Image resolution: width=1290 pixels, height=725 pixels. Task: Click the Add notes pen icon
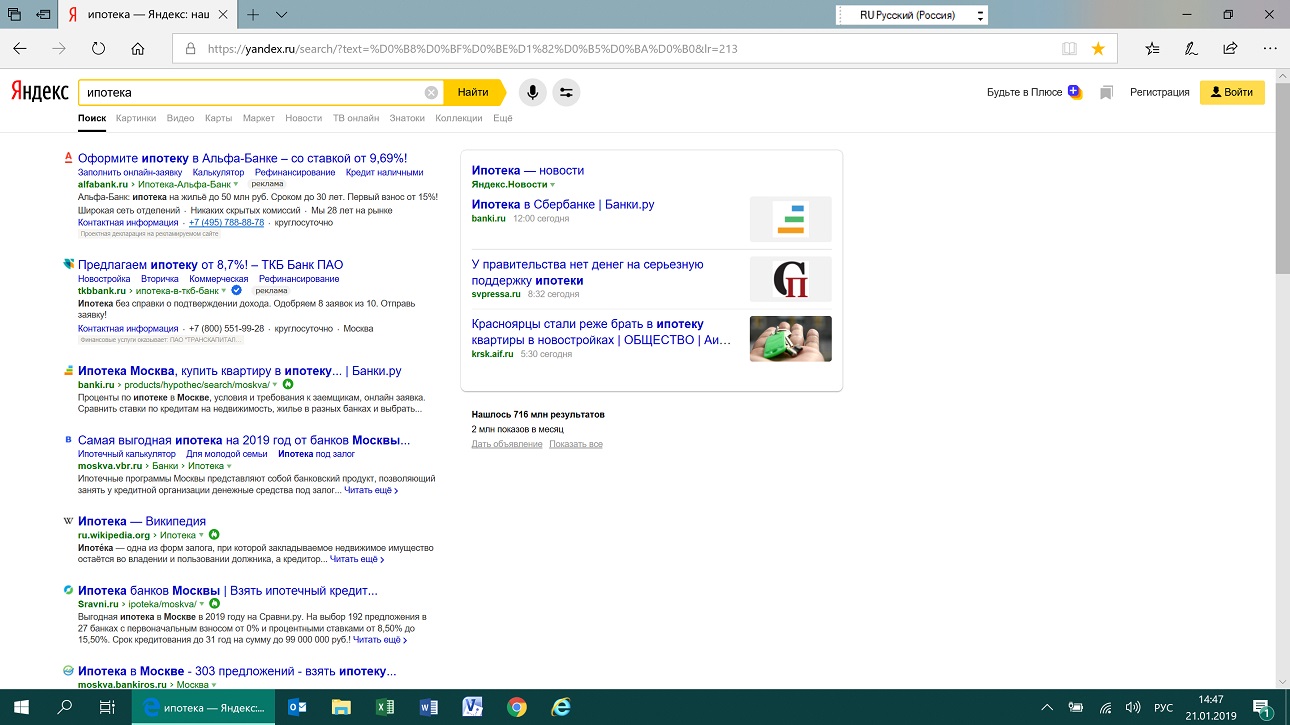[1191, 48]
